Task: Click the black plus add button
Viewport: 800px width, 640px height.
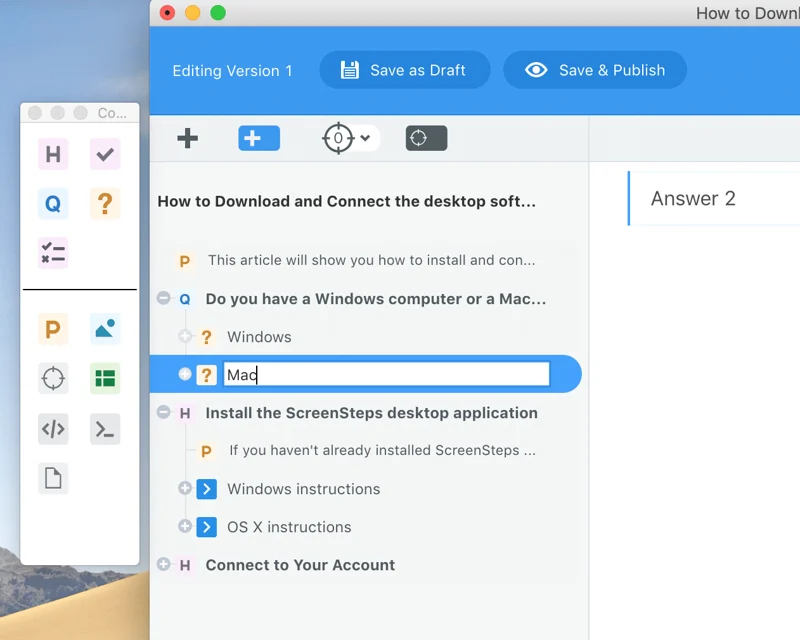Action: 187,138
